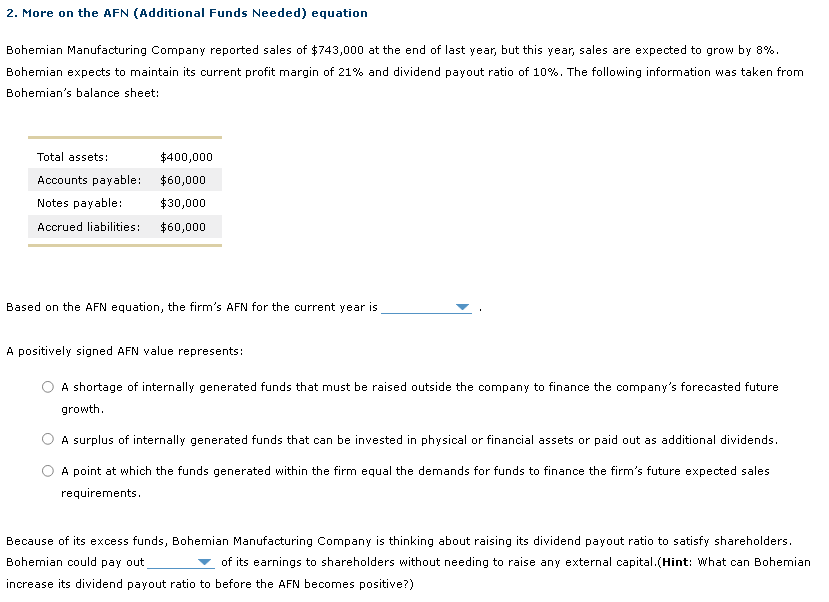Select the shortage of internally generated funds option

47,387
